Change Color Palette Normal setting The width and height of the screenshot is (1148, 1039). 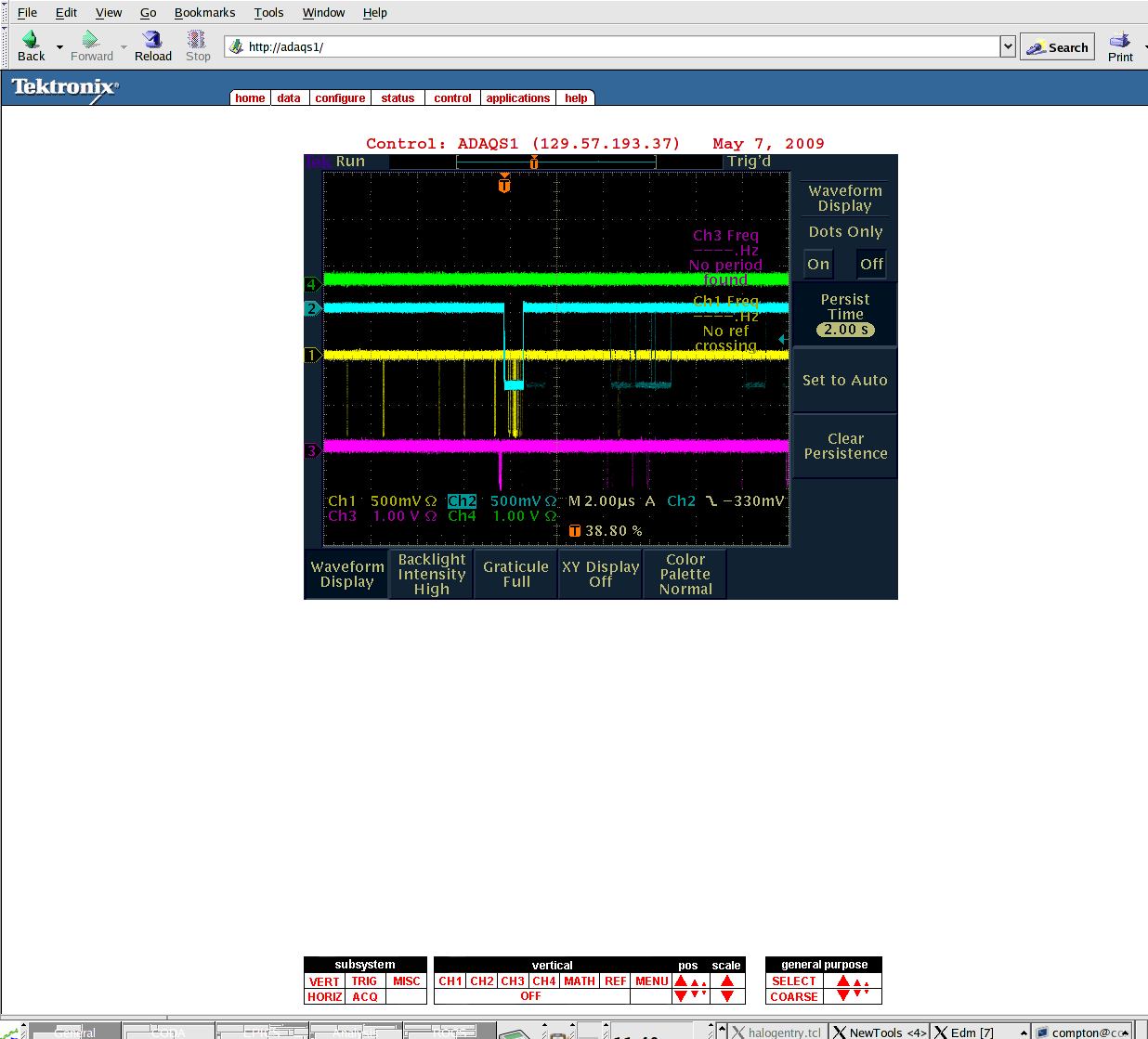[685, 574]
